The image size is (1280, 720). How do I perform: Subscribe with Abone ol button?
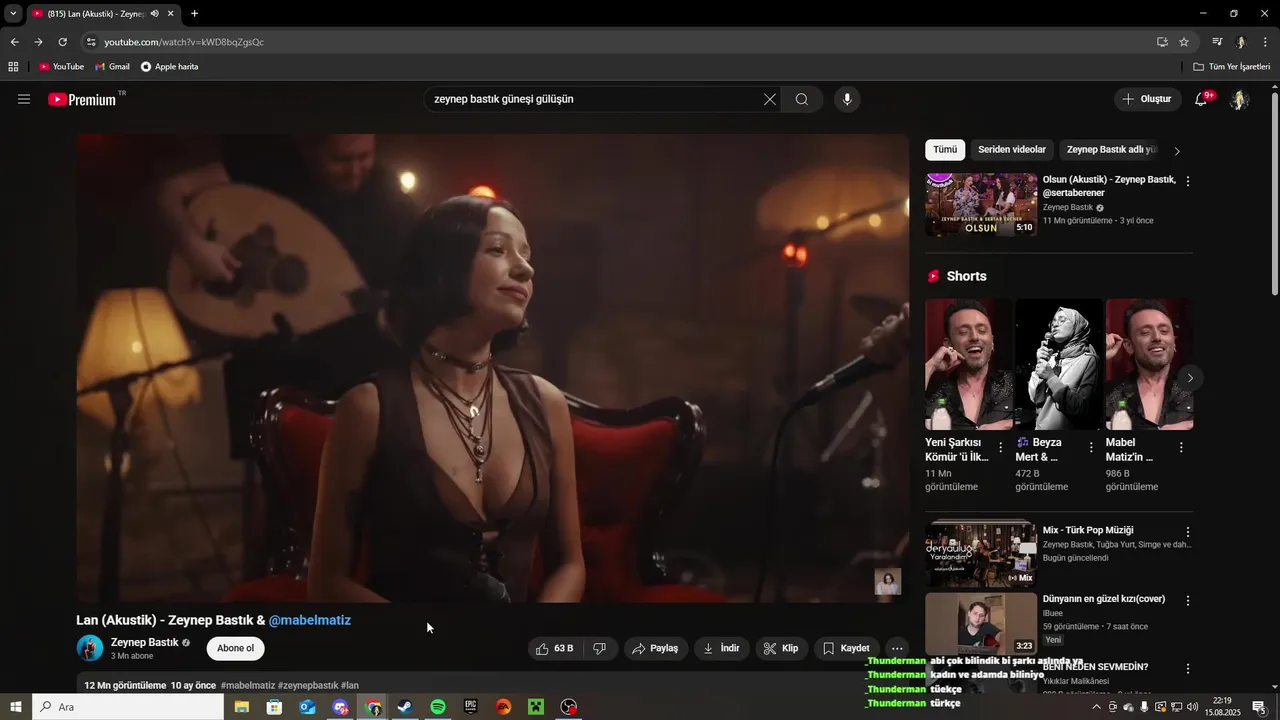236,648
